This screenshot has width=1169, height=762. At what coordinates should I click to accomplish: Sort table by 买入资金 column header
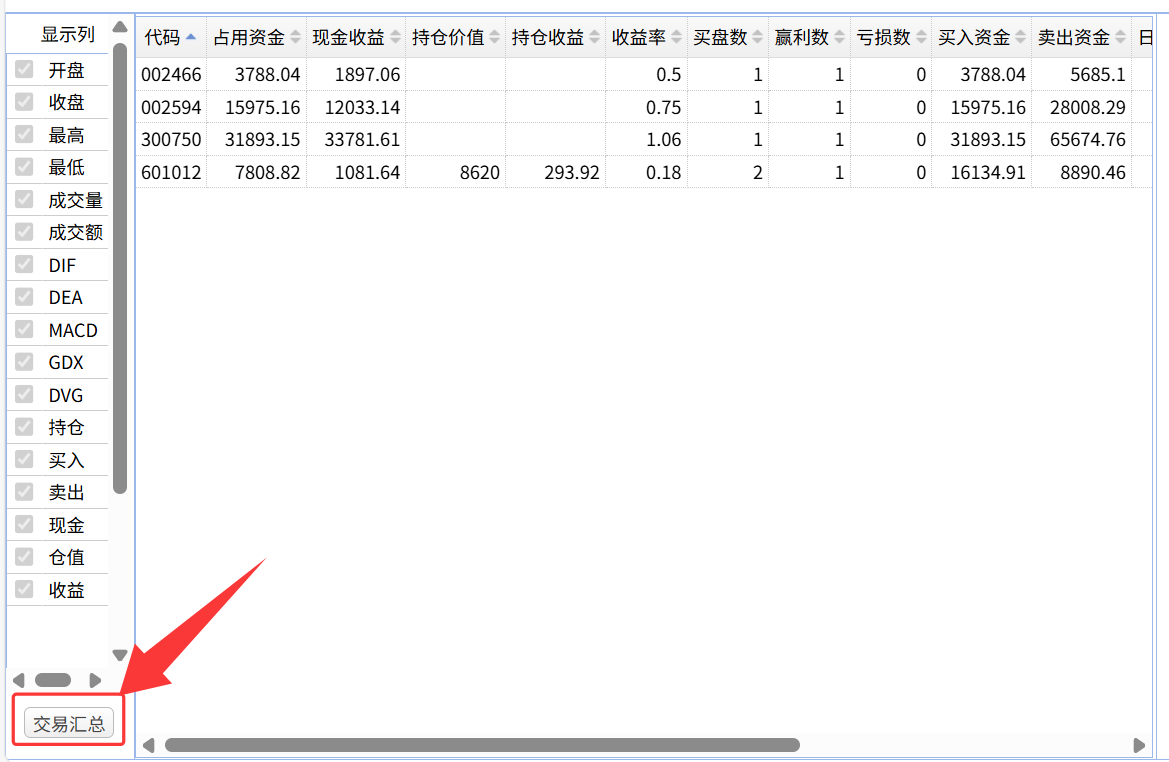click(x=982, y=37)
